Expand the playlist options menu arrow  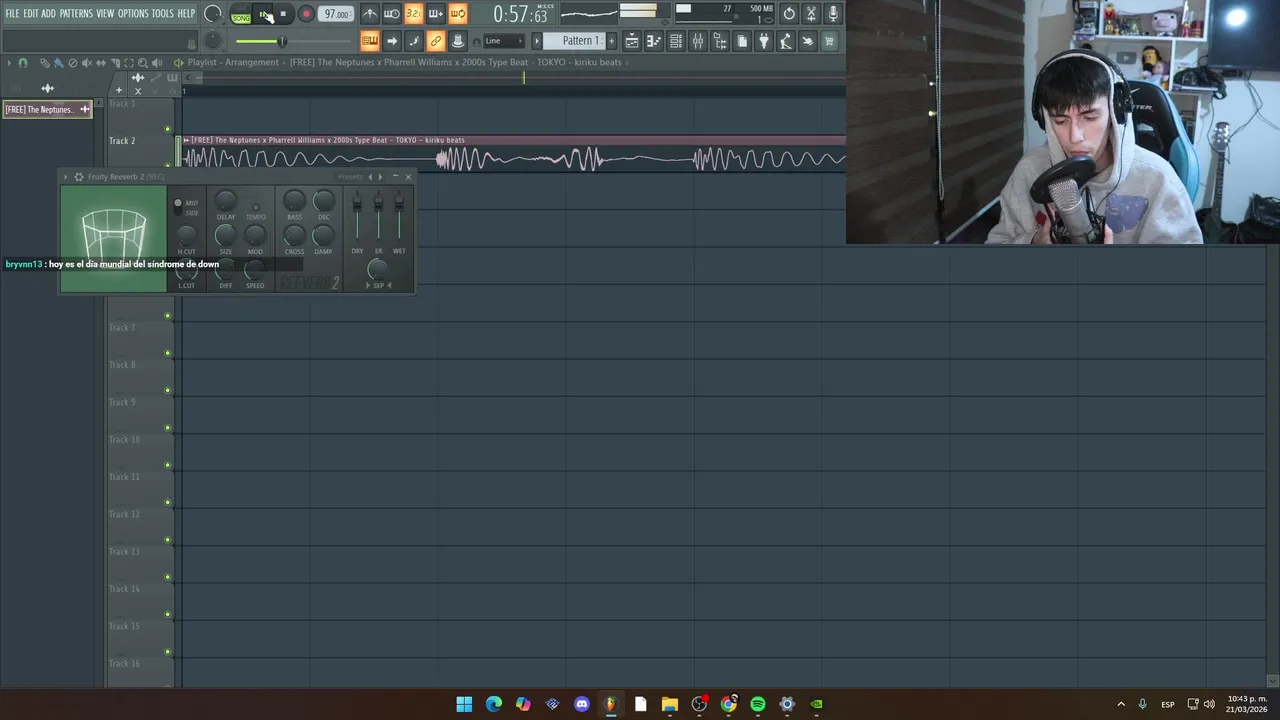point(9,63)
